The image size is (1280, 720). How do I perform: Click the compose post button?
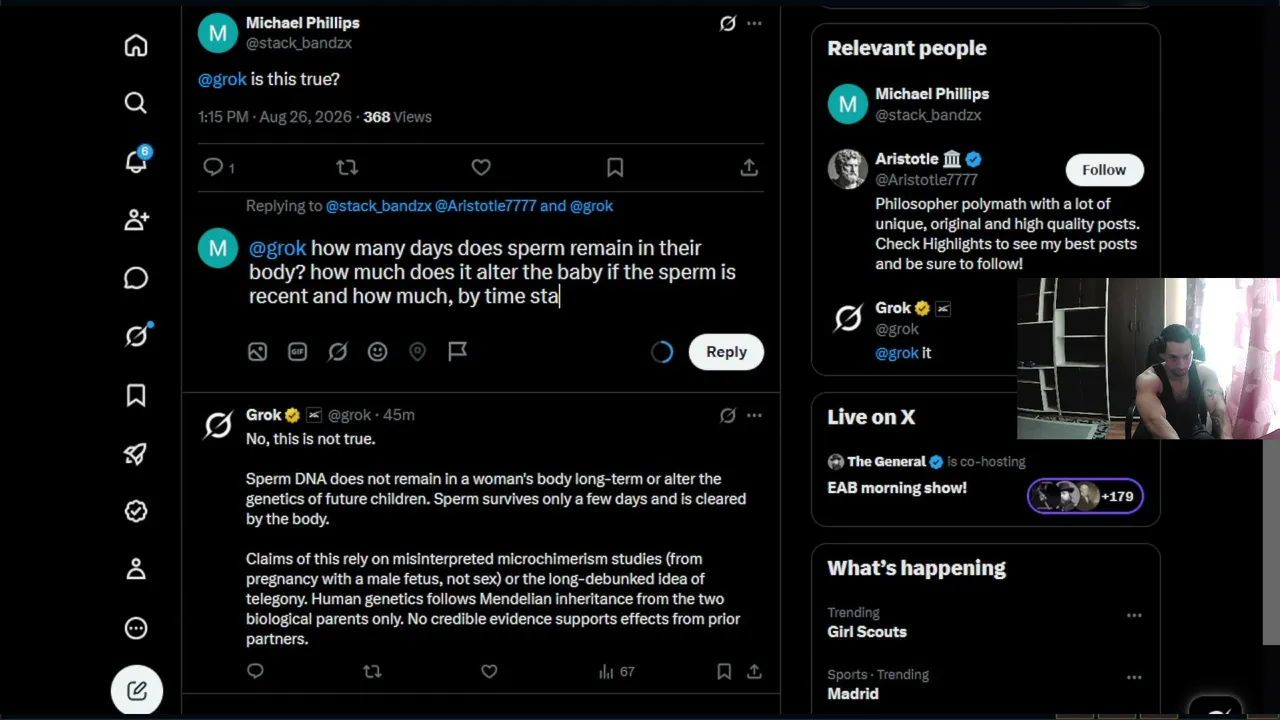137,691
